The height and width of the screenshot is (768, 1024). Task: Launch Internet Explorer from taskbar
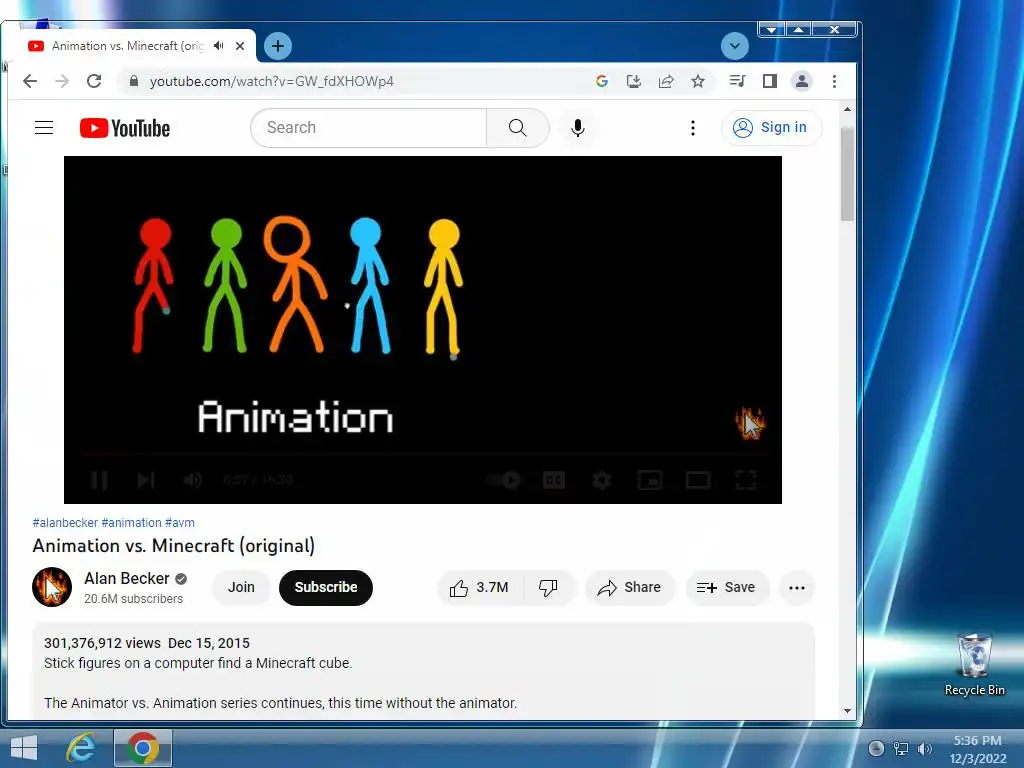81,748
